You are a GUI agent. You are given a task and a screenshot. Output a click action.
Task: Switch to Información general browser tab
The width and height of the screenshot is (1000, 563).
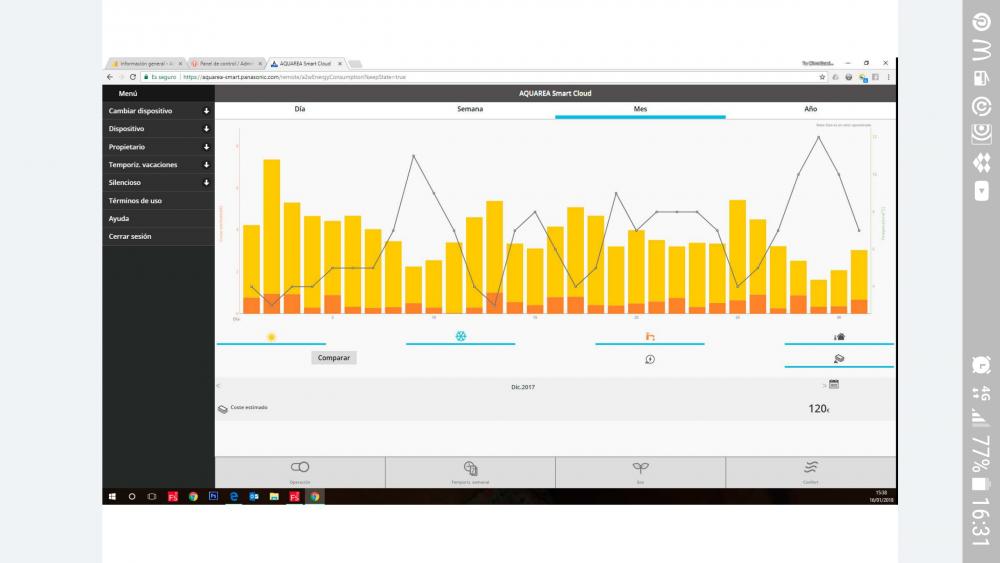coord(146,64)
